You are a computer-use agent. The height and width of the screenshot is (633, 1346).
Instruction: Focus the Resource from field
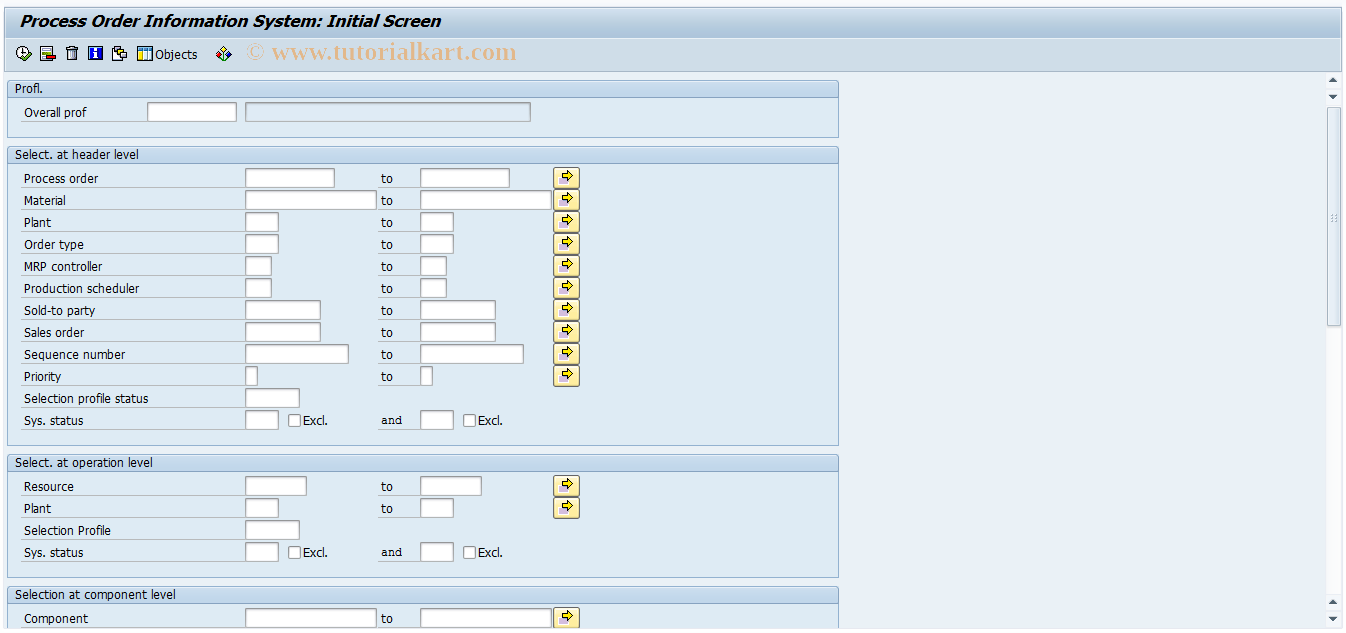276,486
